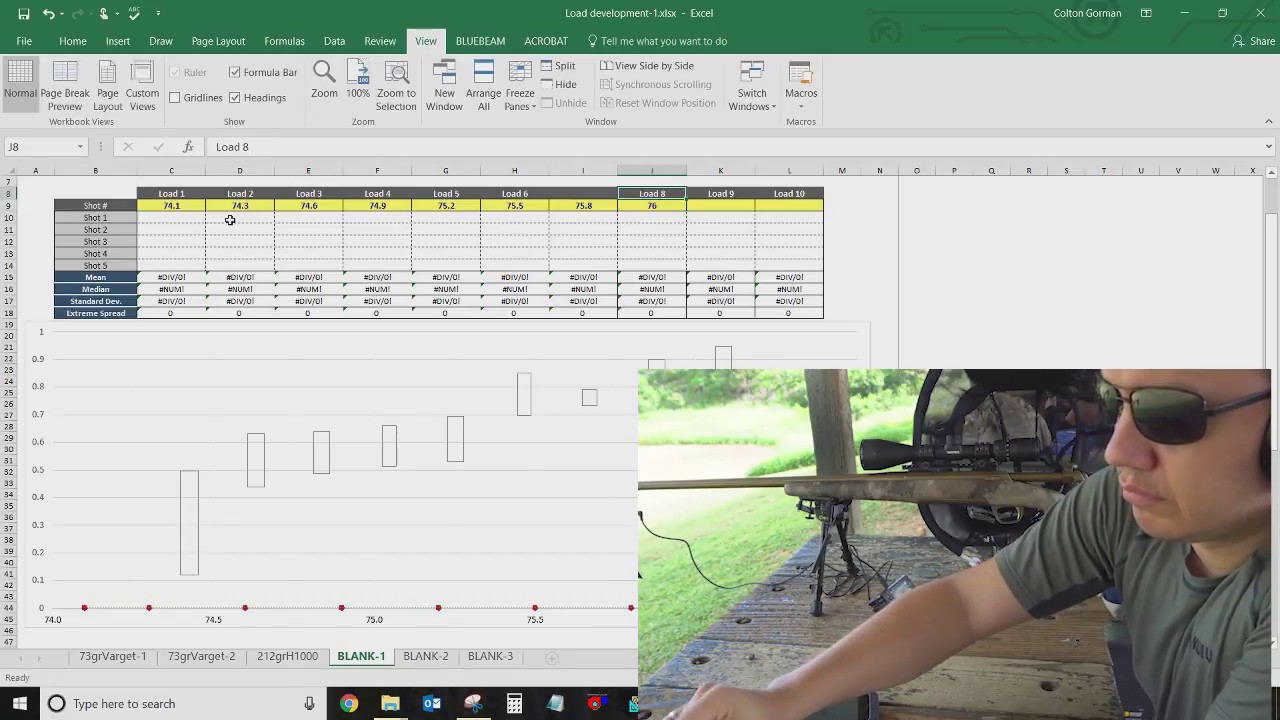Select the BLANK-2 sheet tab

(x=425, y=656)
